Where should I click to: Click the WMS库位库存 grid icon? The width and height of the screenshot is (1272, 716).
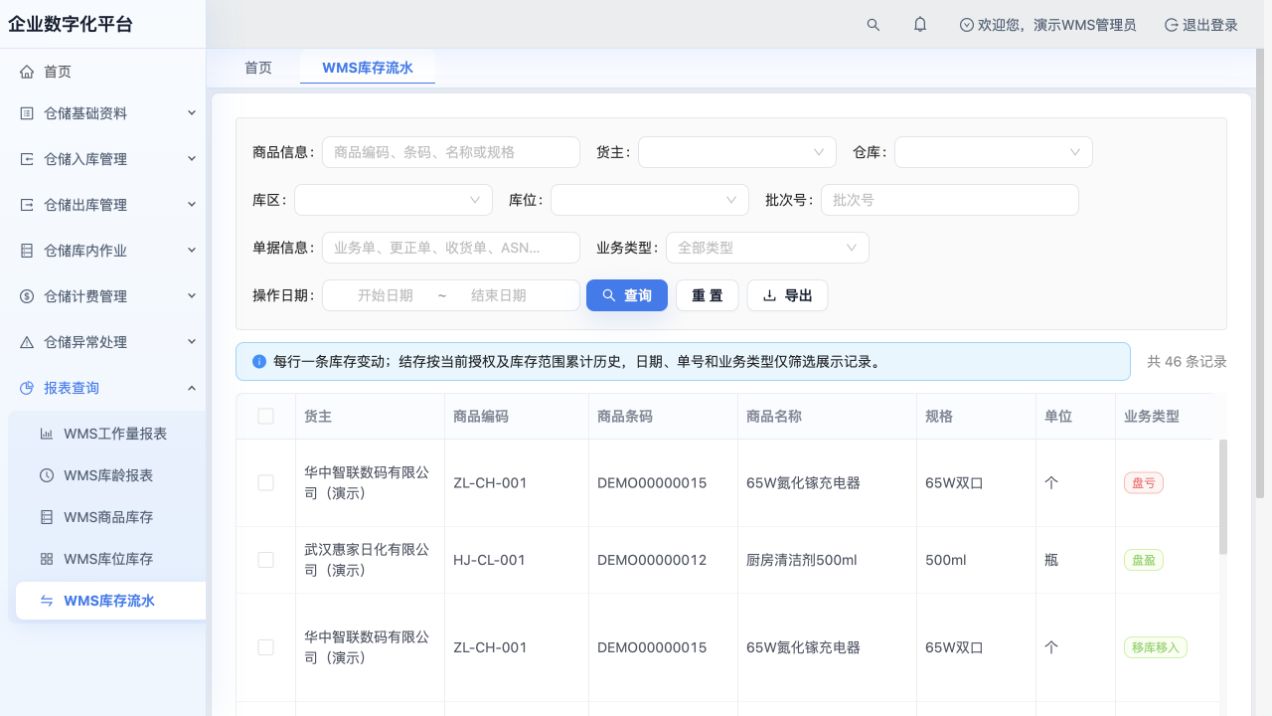46,559
